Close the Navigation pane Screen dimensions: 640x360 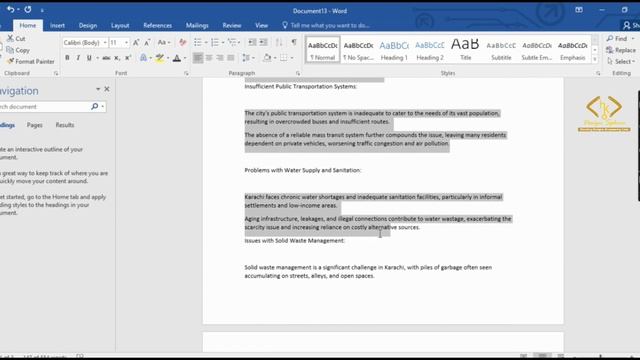107,89
